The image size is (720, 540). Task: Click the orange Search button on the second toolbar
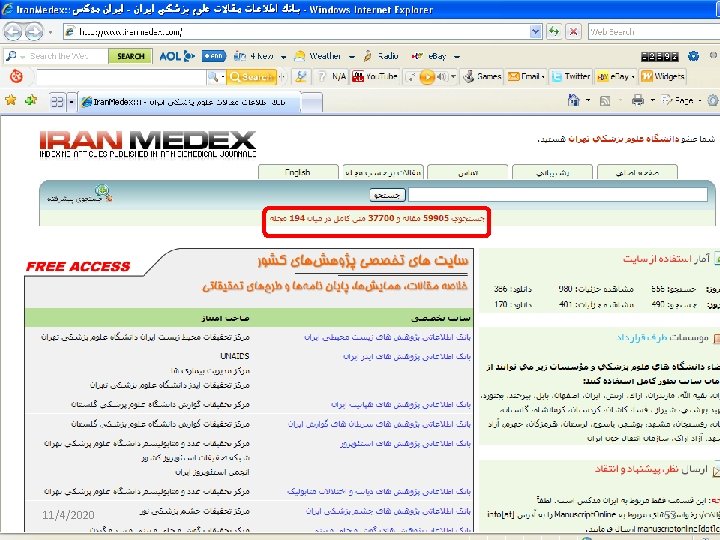tap(252, 77)
